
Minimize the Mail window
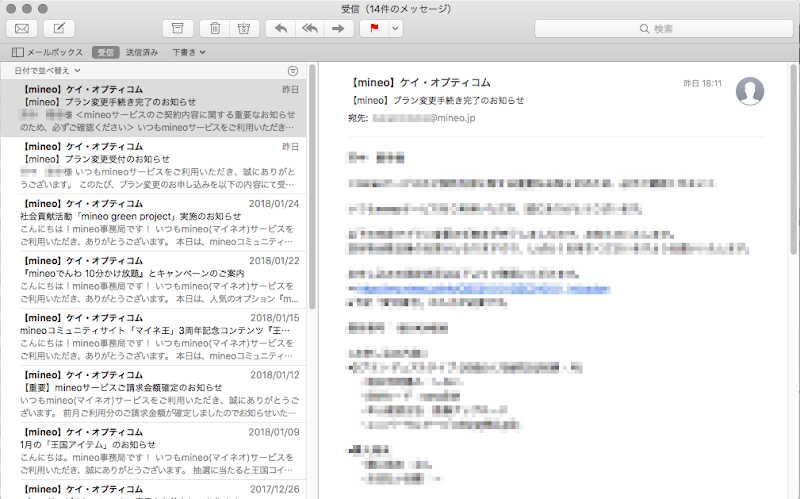point(27,9)
